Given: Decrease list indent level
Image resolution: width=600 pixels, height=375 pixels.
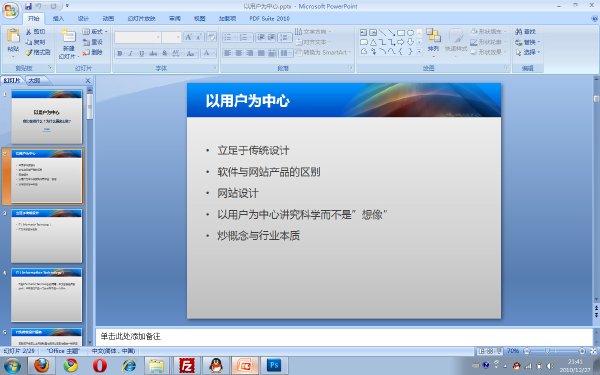Looking at the screenshot, I should [x=261, y=37].
